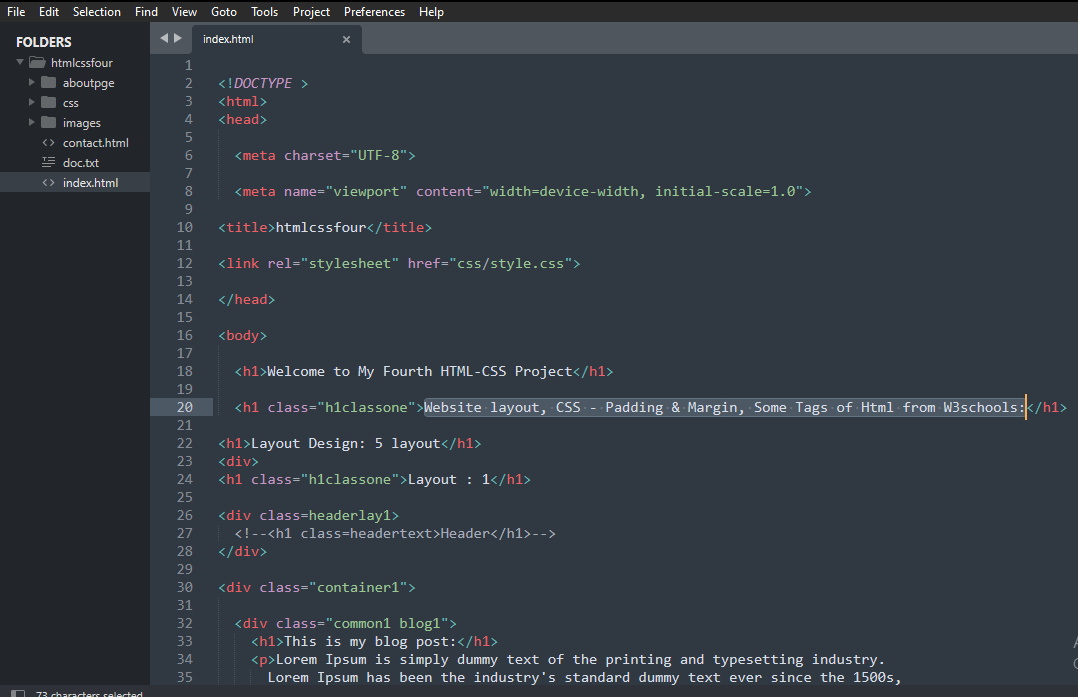
Task: Click the doc.txt text file icon
Action: click(48, 162)
